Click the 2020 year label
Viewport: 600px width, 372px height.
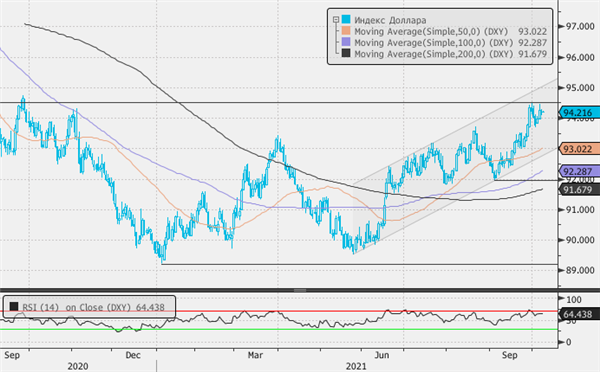78,366
